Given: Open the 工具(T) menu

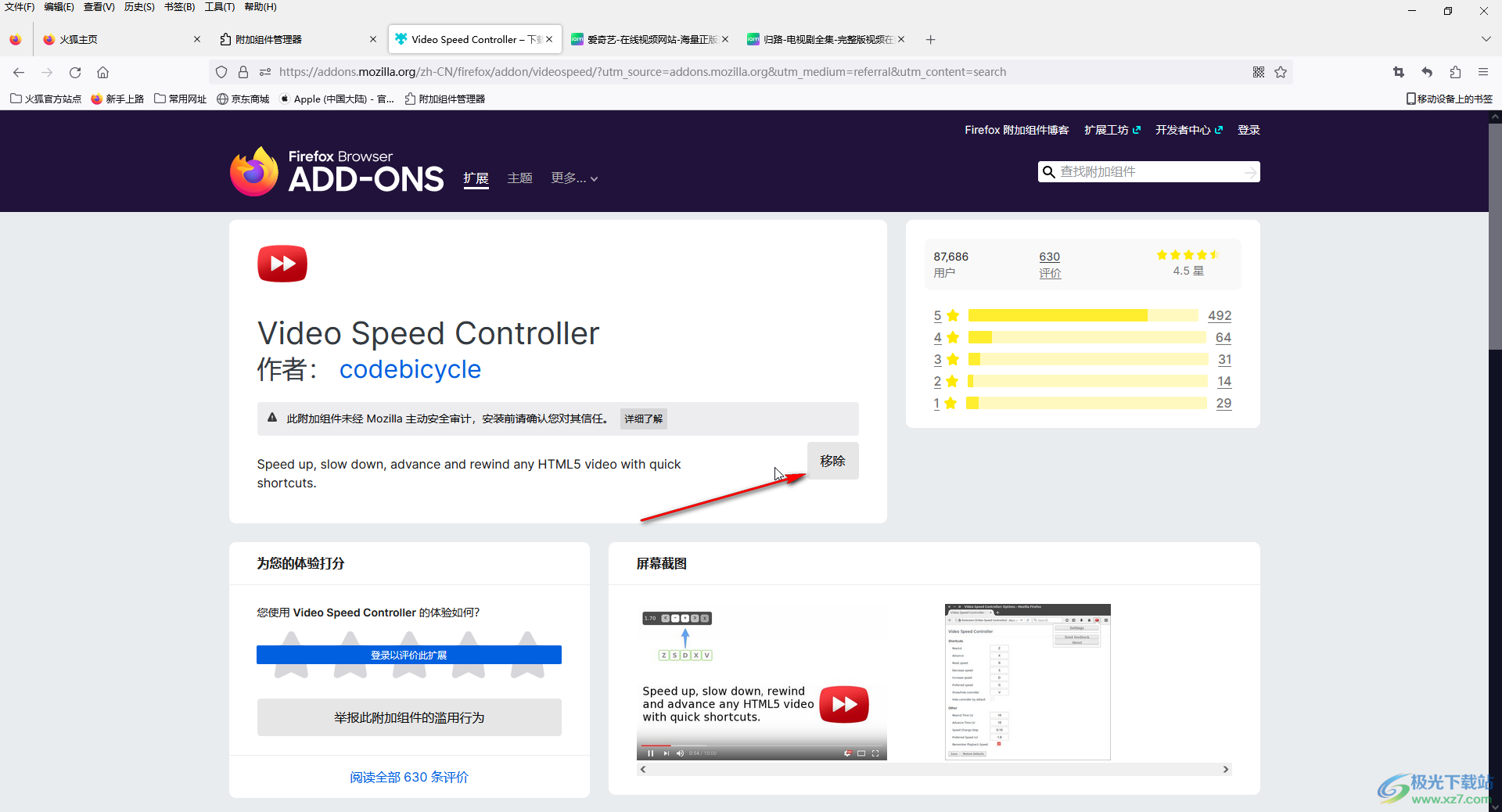Looking at the screenshot, I should pyautogui.click(x=219, y=7).
